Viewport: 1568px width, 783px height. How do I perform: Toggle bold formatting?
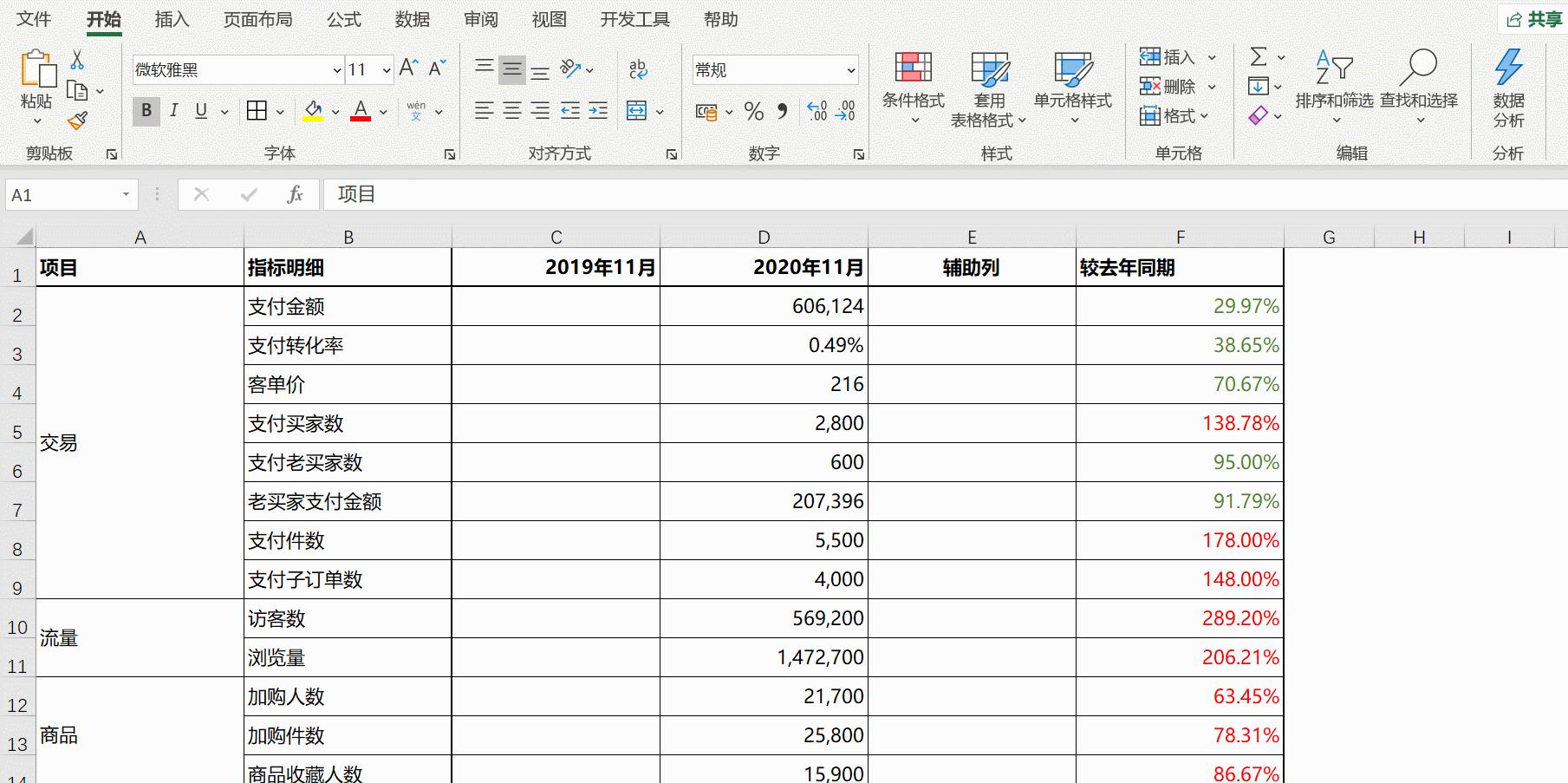coord(145,110)
